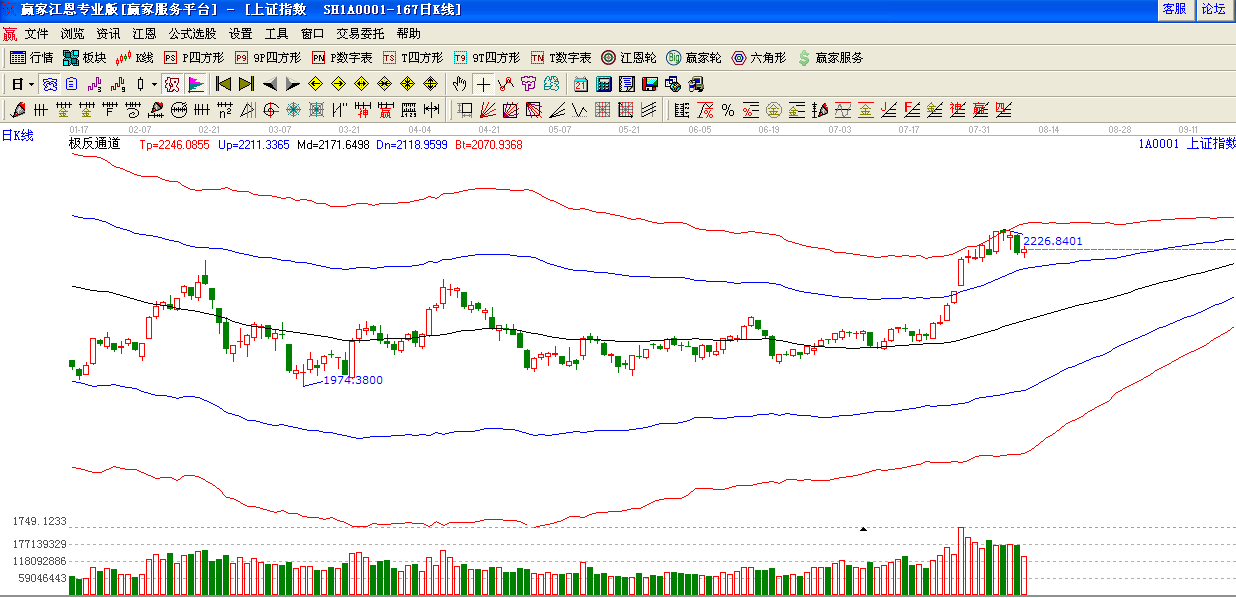Open the 公式选股 menu
1236x598 pixels.
click(192, 33)
